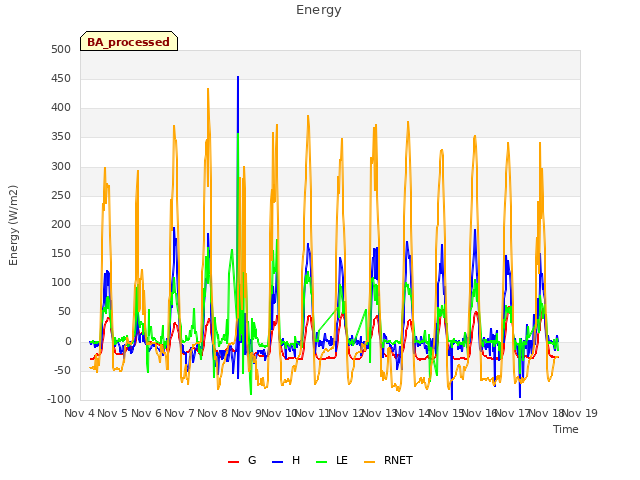Viewport: 640px width, 480px height.
Task: Click the 0 y-axis tick label
Action: [x=68, y=342]
